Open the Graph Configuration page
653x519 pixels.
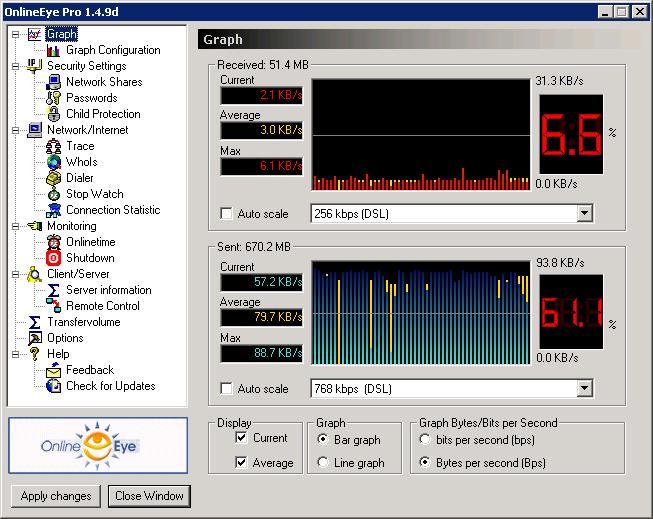tap(113, 50)
